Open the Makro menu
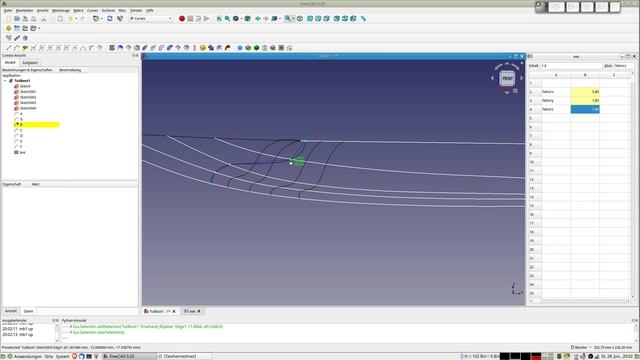 78,10
